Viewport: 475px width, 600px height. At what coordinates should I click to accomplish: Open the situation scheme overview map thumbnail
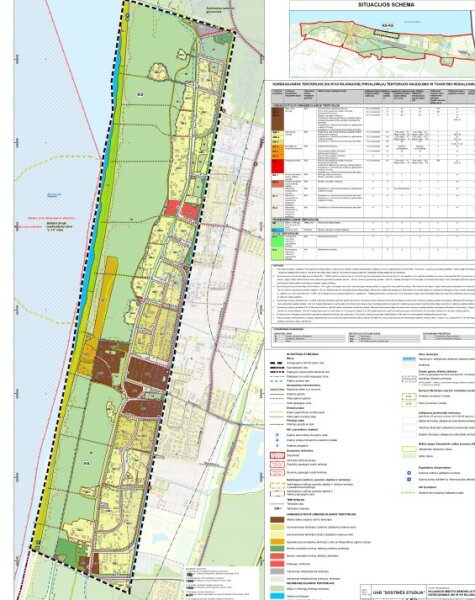tap(382, 44)
